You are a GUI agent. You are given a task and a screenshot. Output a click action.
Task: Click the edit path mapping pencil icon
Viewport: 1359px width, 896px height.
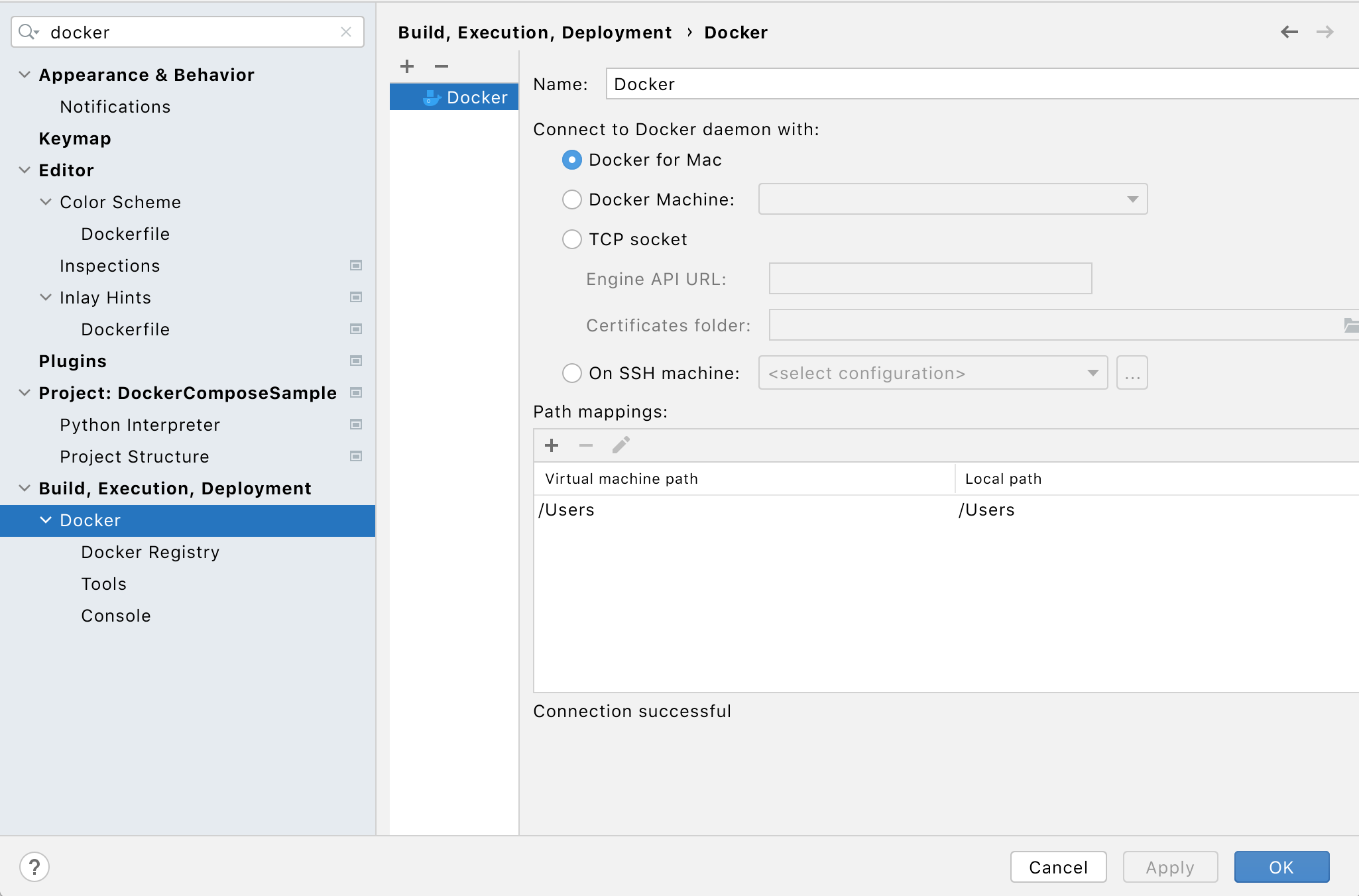620,446
